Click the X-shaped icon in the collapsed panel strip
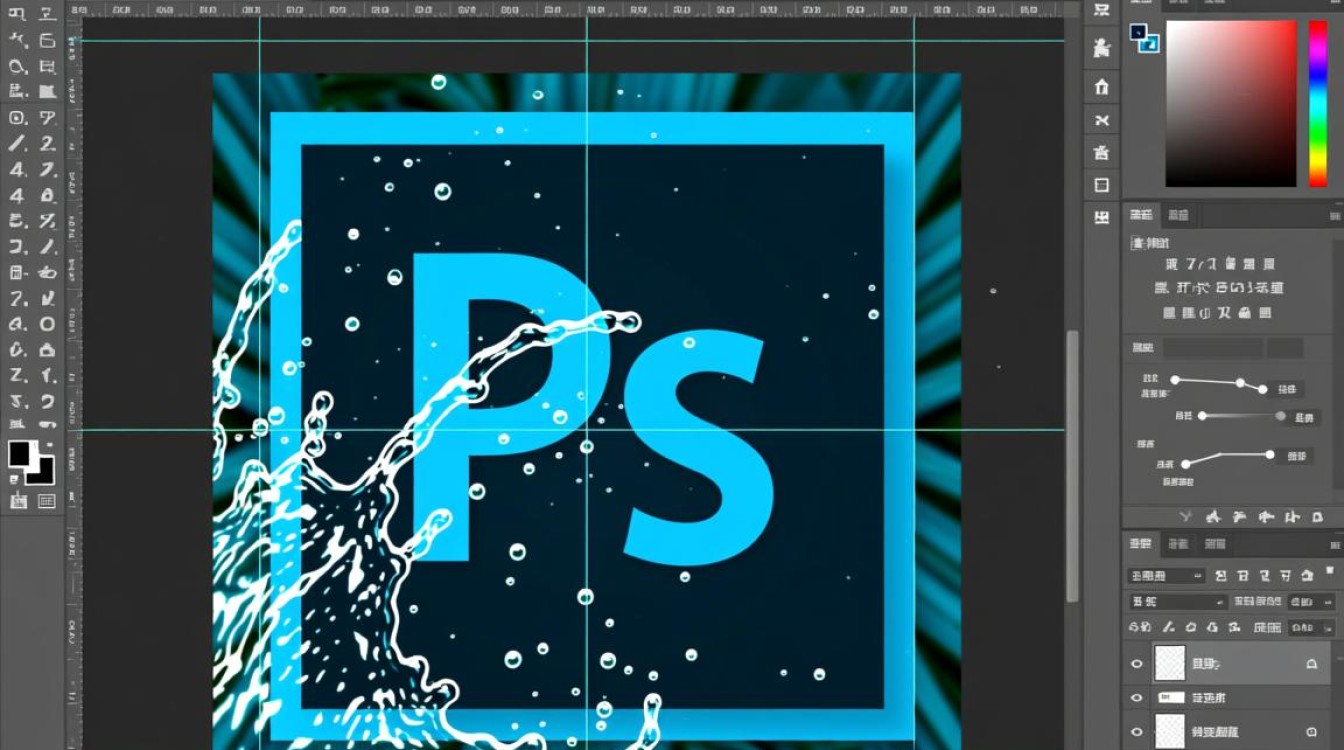This screenshot has width=1344, height=750. (x=1102, y=120)
